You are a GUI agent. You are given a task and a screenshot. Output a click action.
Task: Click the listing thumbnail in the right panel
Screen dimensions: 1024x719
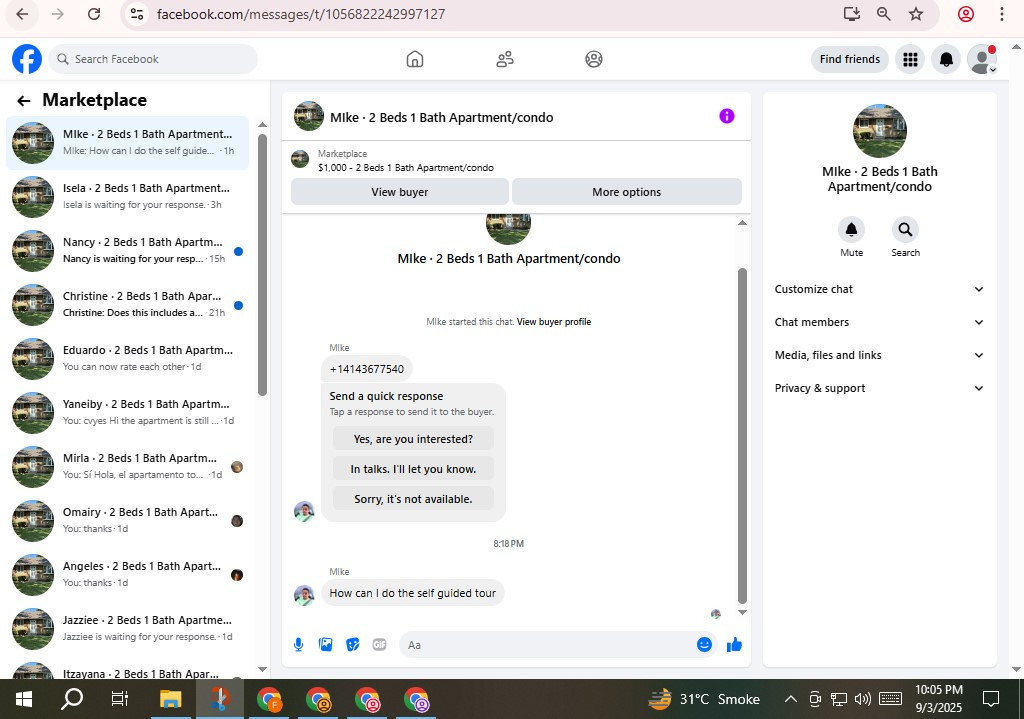(879, 131)
